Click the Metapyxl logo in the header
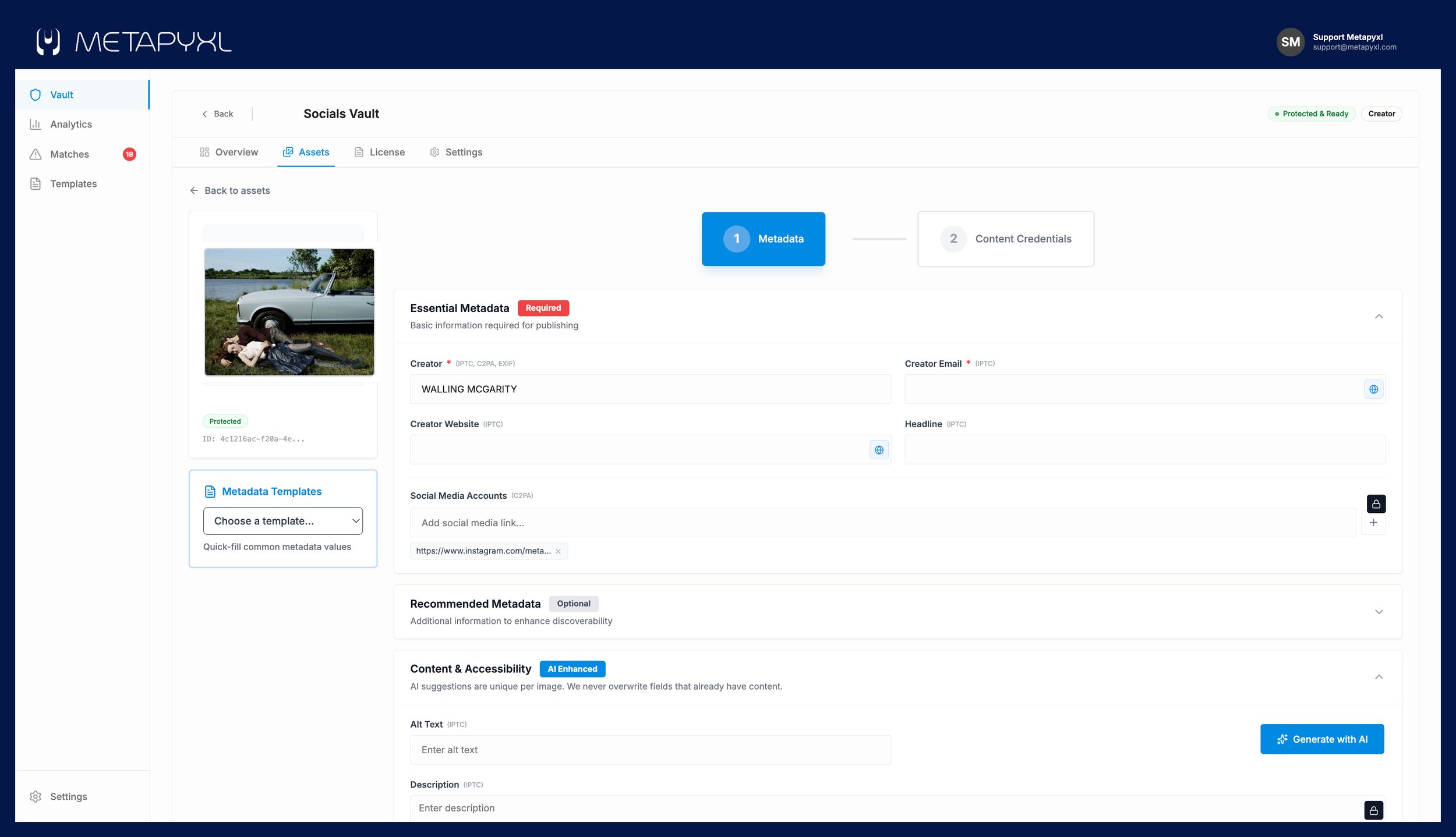This screenshot has height=837, width=1456. coord(133,42)
